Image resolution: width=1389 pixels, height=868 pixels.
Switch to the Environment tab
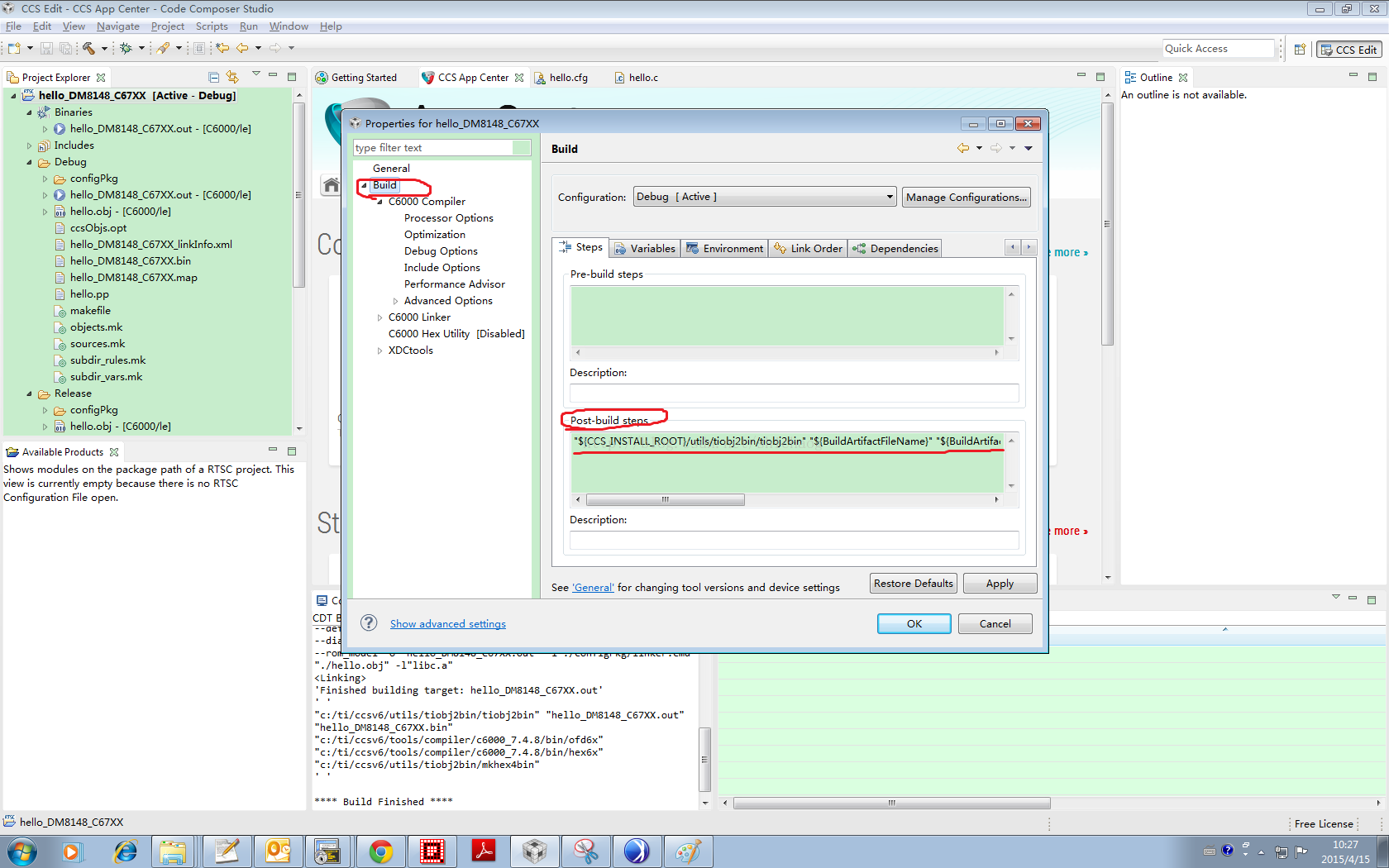724,248
